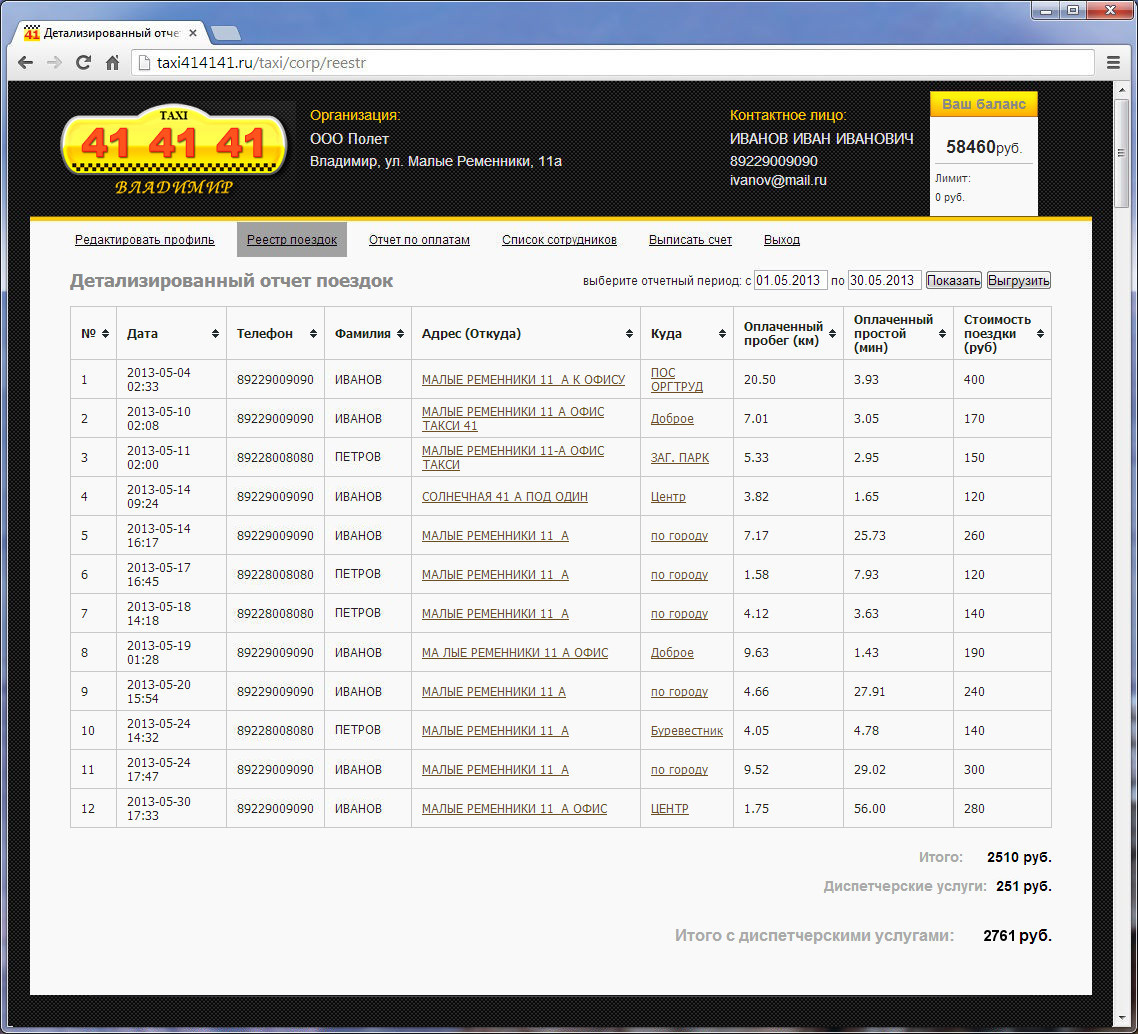Image resolution: width=1138 pixels, height=1034 pixels.
Task: Open the Буревестник destination link
Action: [x=686, y=731]
